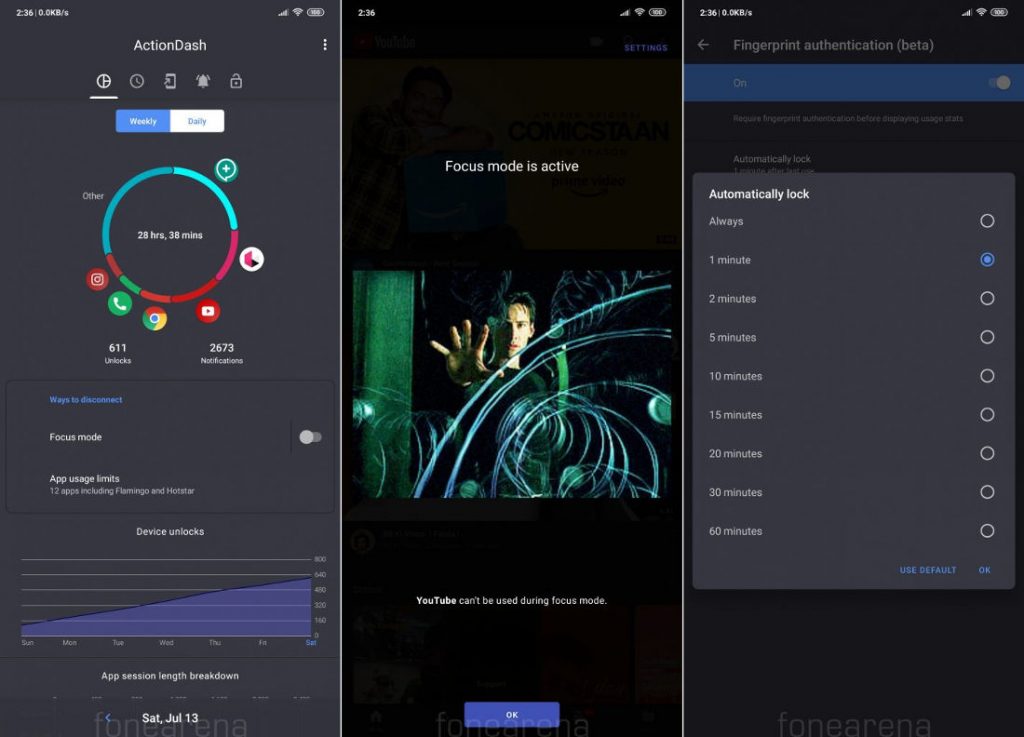Viewport: 1024px width, 737px height.
Task: Open App usage limits
Action: click(x=170, y=484)
